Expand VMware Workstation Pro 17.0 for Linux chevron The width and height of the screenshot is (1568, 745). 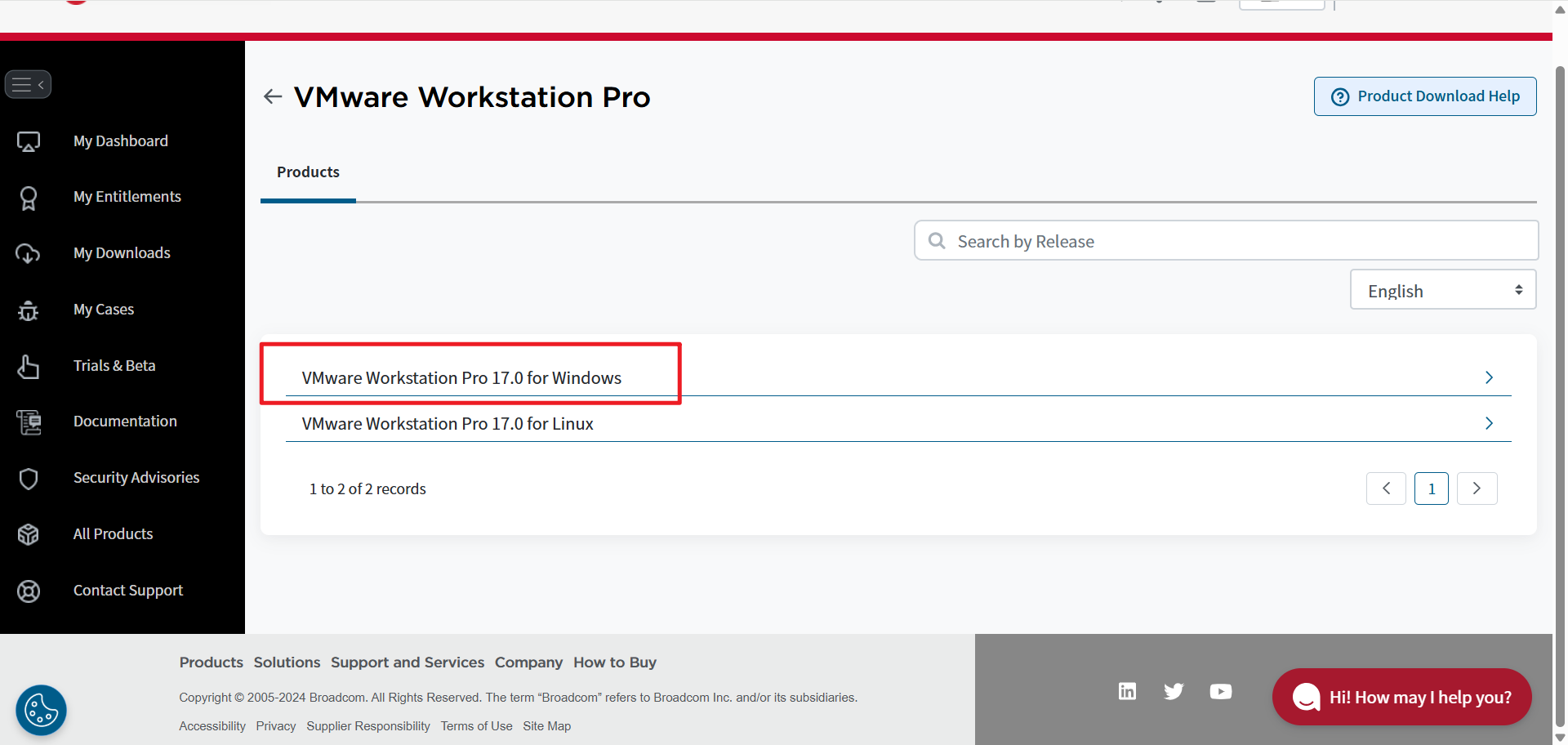1489,423
